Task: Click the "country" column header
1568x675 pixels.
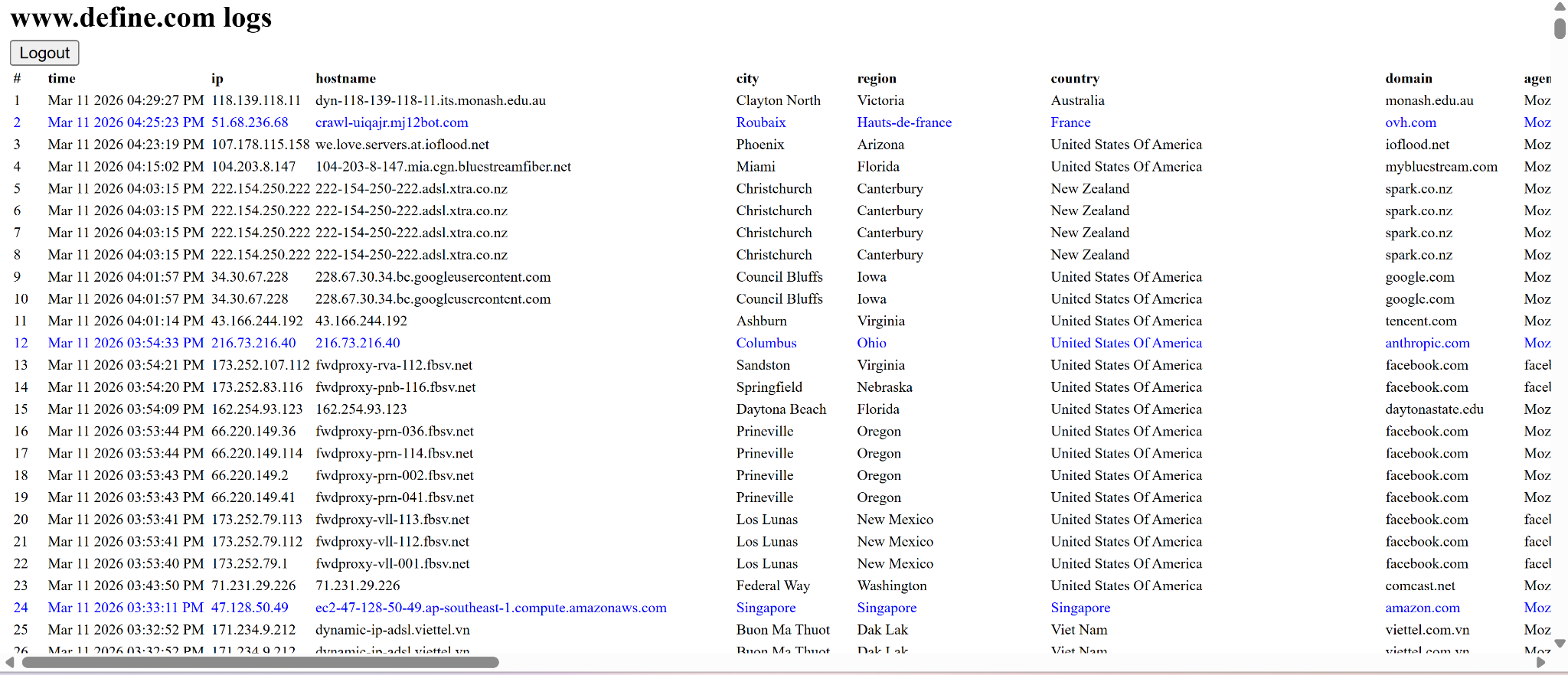Action: (x=1075, y=78)
